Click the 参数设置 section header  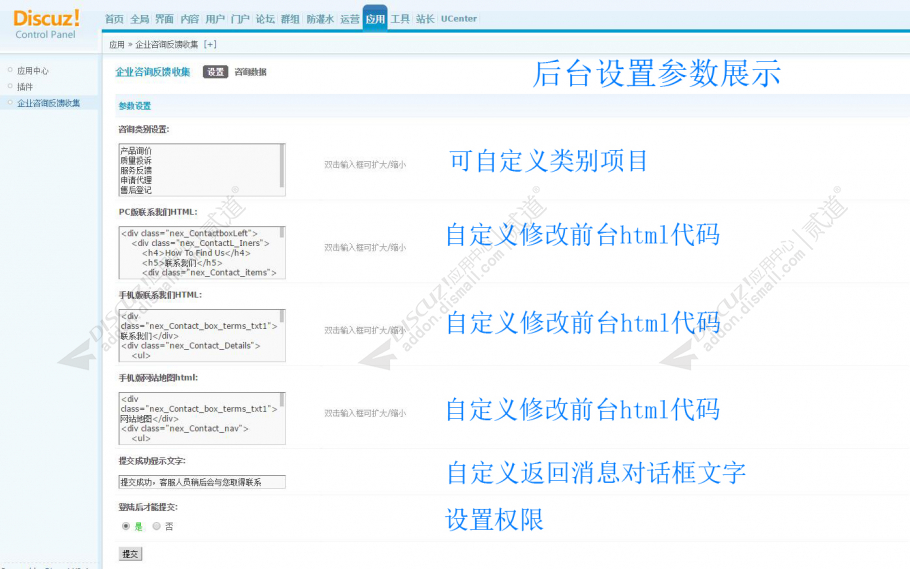[x=135, y=106]
